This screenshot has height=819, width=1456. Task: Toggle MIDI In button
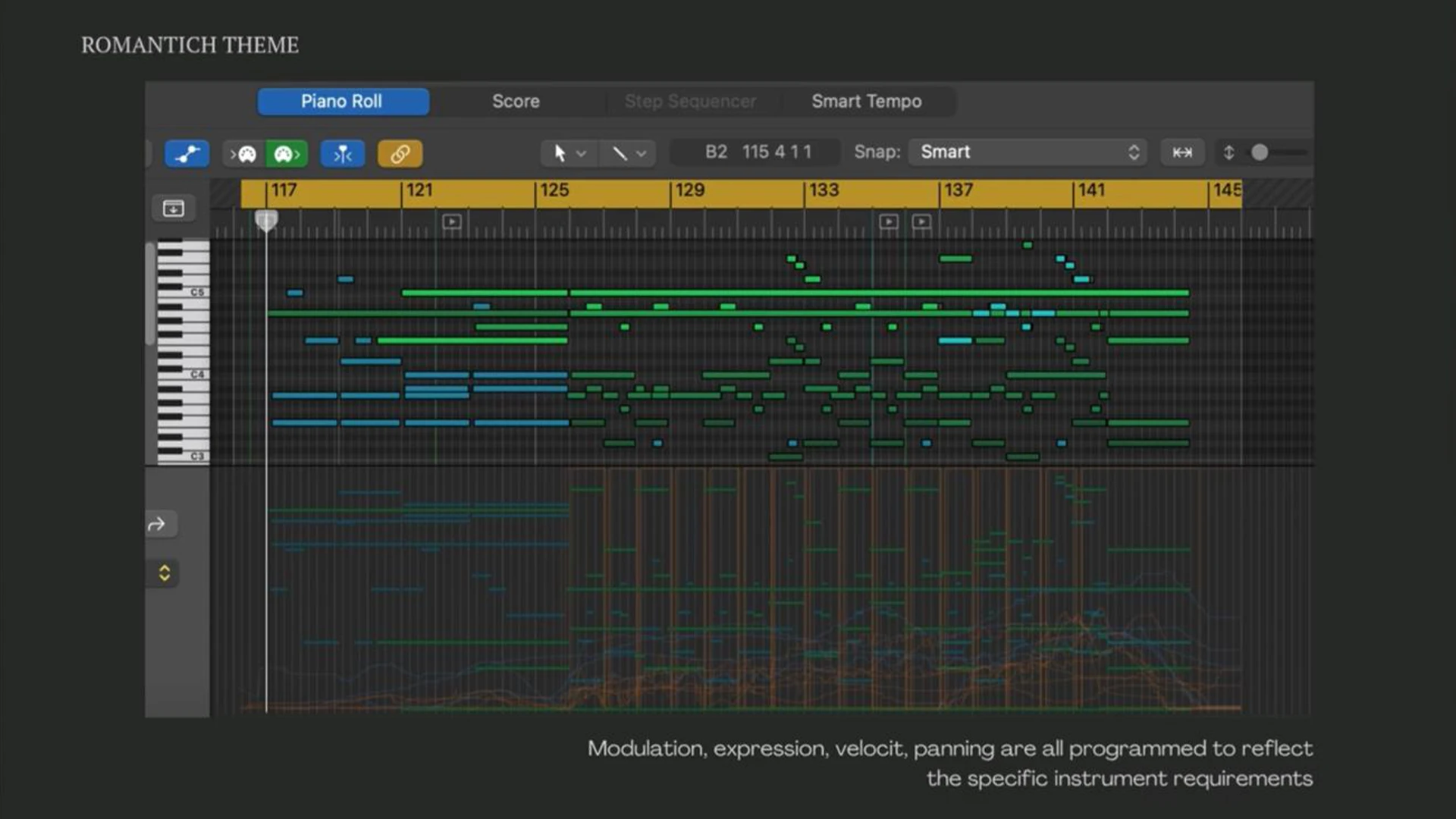[x=243, y=155]
